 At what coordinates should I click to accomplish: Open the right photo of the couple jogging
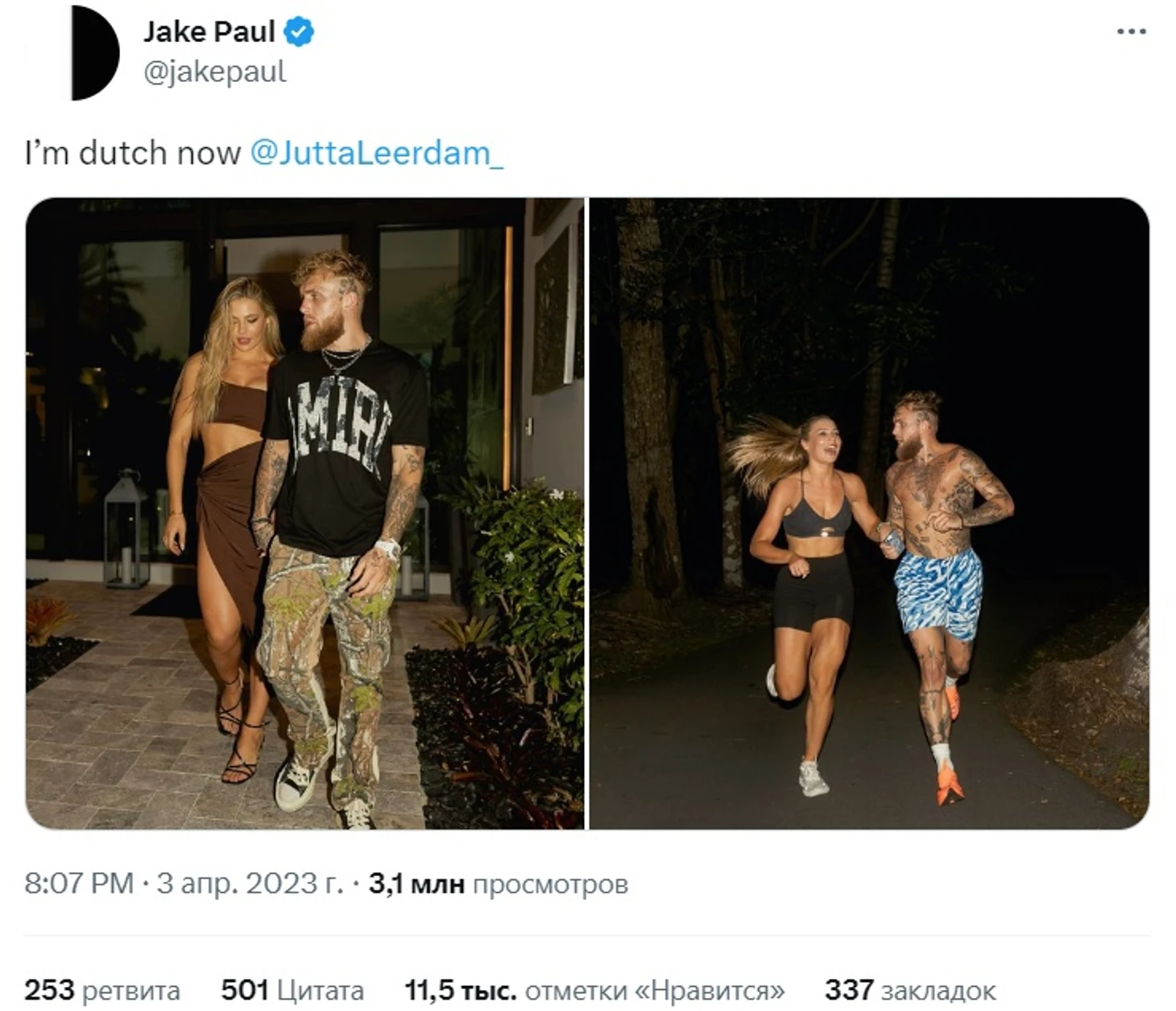[x=869, y=513]
